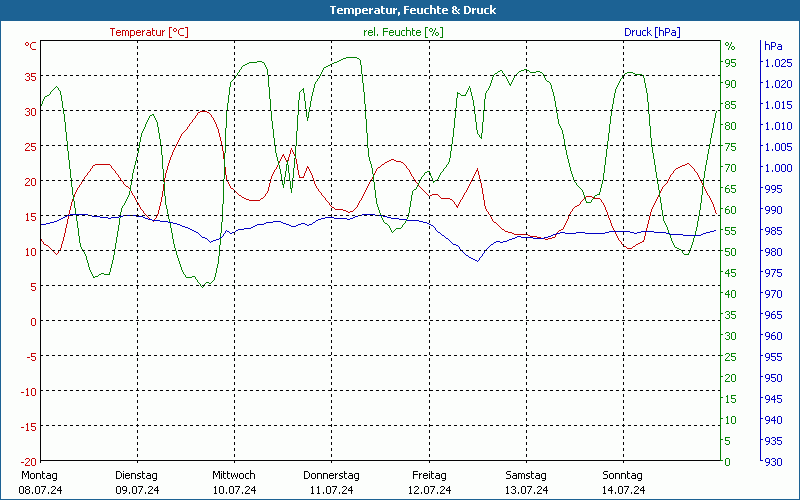
Task: Click humidity axis value '50'
Action: click(x=731, y=252)
